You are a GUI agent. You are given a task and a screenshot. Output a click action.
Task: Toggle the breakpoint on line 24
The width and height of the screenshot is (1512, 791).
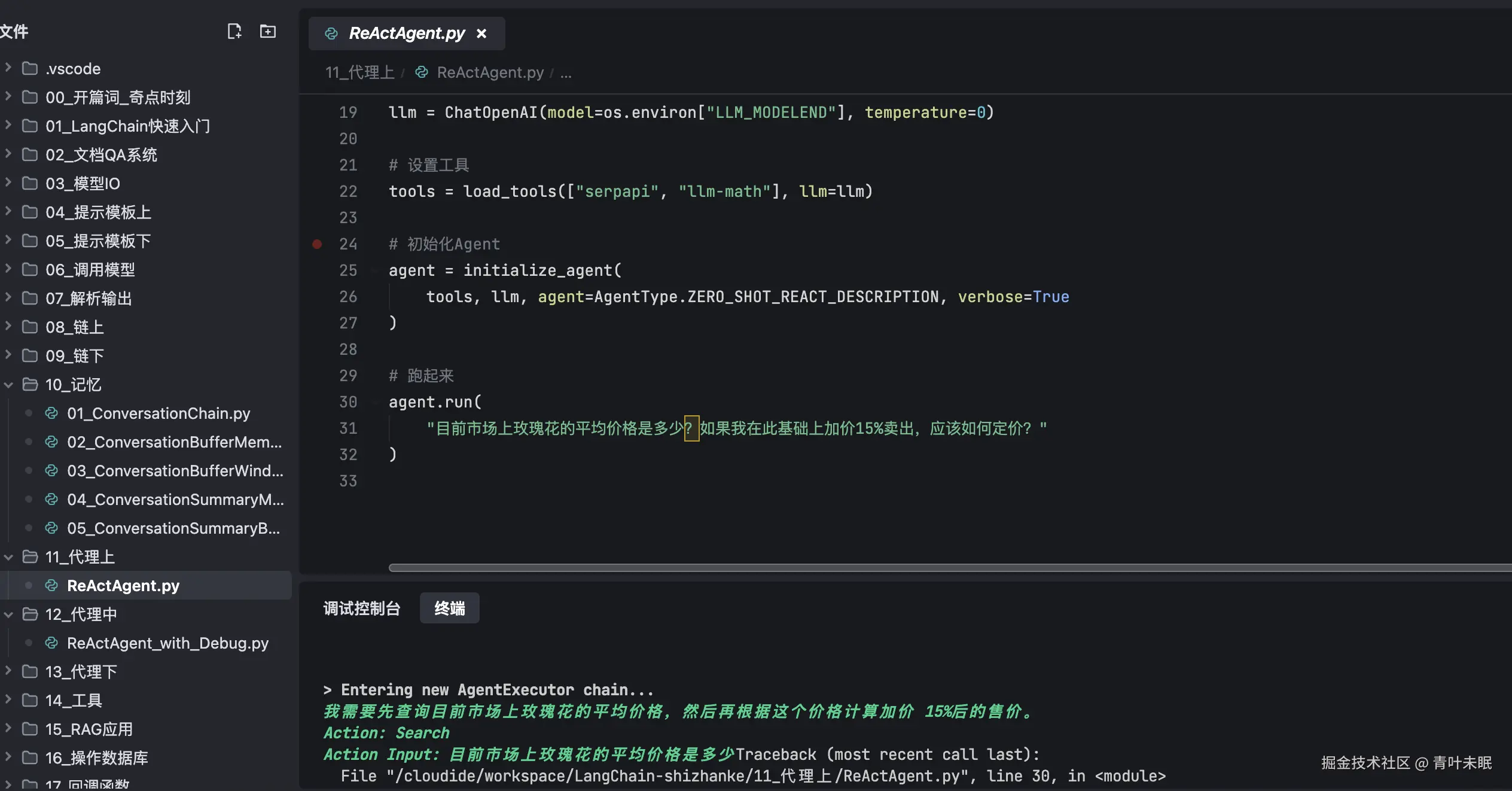(317, 244)
